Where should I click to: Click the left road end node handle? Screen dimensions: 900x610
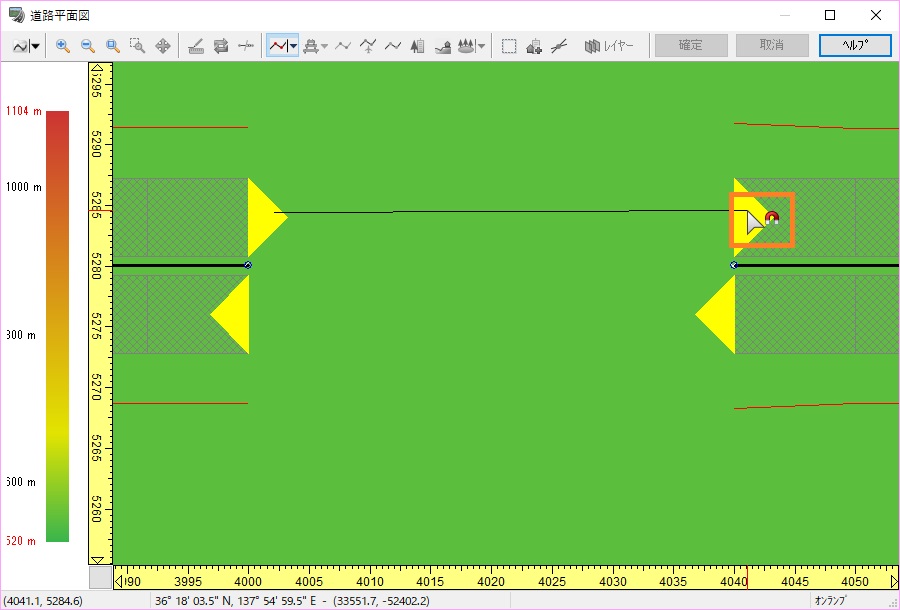click(x=248, y=265)
